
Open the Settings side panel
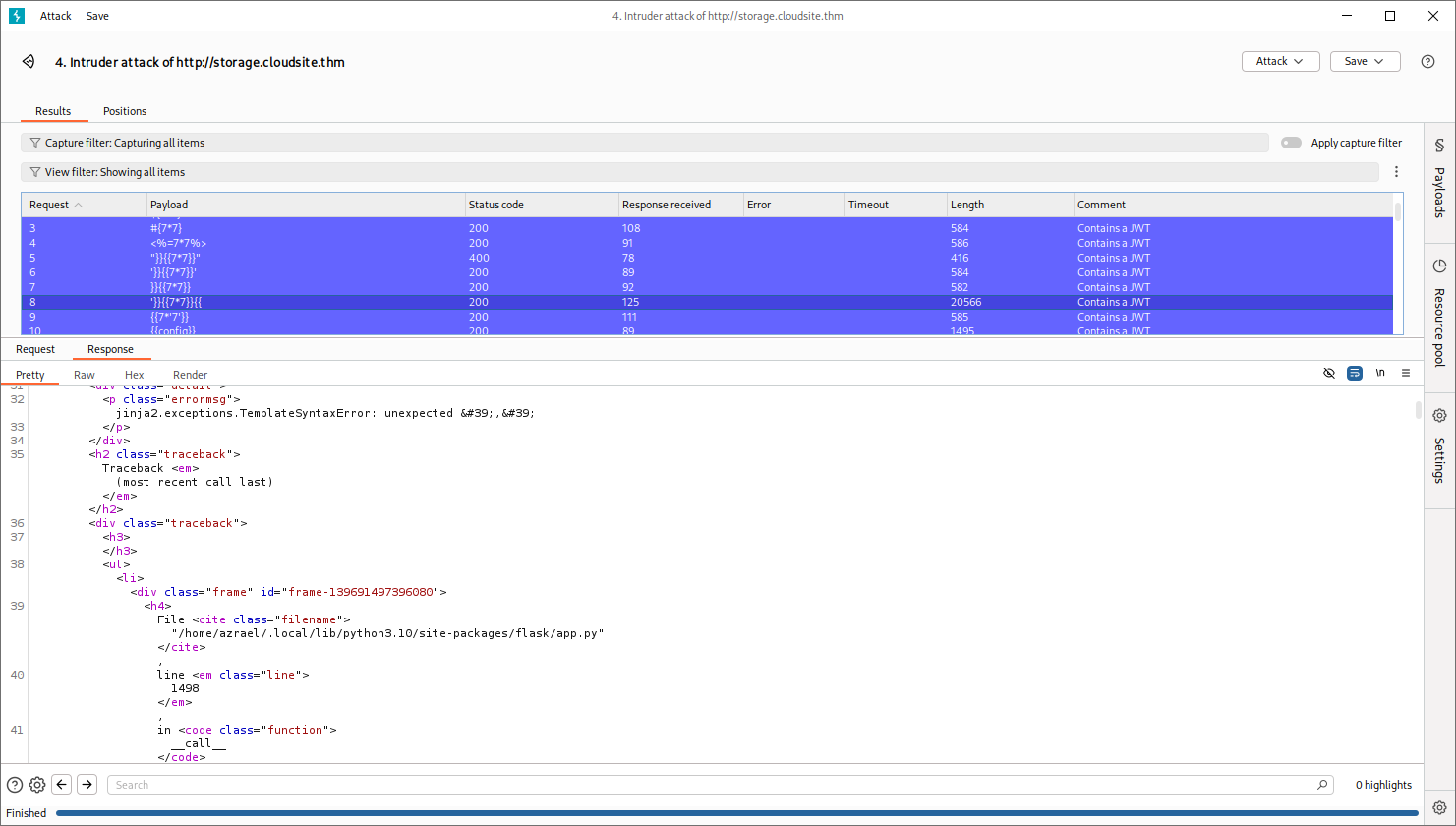click(x=1439, y=445)
